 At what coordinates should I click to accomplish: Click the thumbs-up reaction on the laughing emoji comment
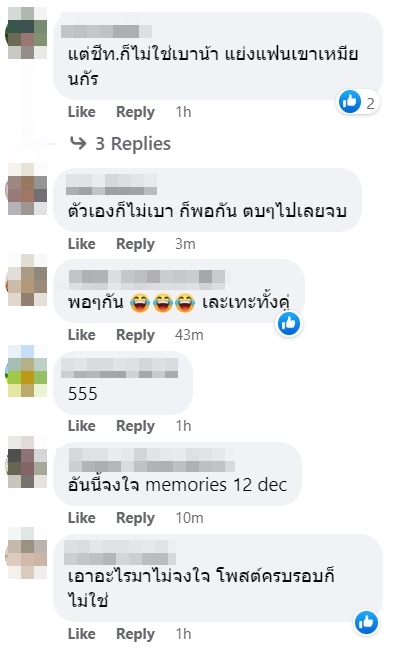pyautogui.click(x=289, y=324)
